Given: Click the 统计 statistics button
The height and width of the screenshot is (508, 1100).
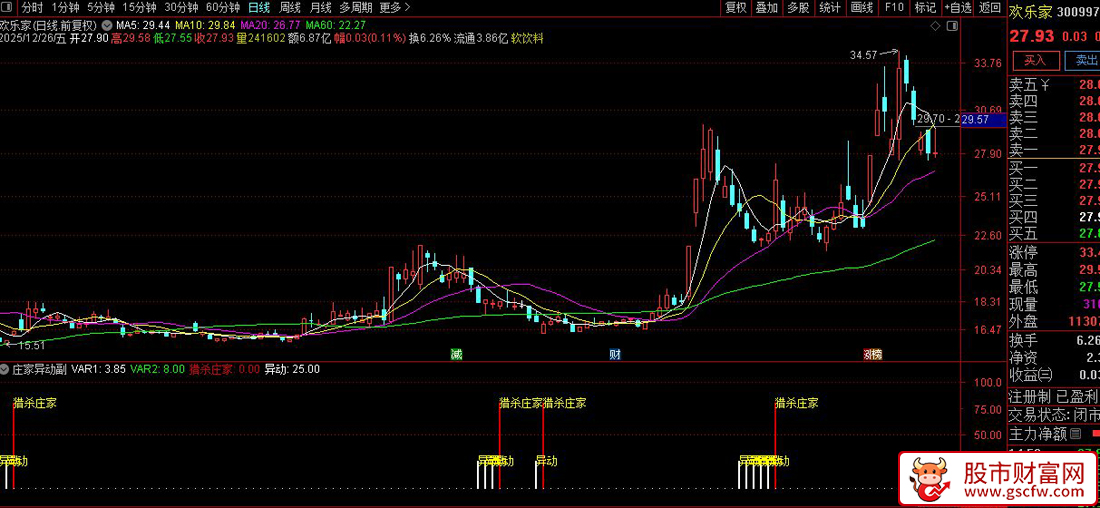Looking at the screenshot, I should coord(830,8).
